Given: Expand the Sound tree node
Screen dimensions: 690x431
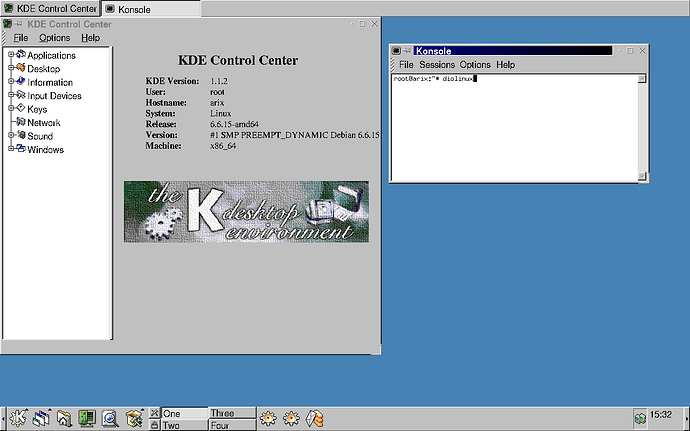Looking at the screenshot, I should tap(11, 135).
